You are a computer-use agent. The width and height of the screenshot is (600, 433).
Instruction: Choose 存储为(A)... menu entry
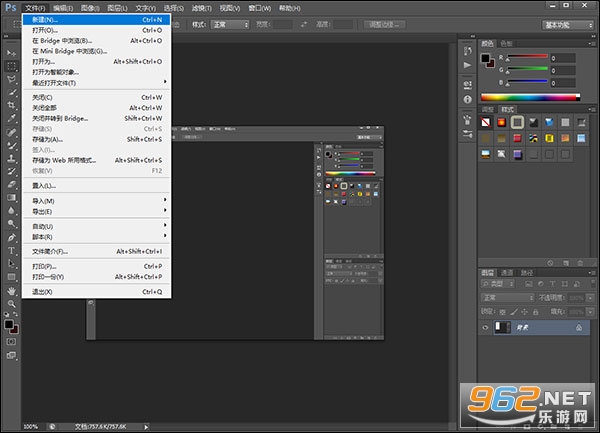pos(96,139)
